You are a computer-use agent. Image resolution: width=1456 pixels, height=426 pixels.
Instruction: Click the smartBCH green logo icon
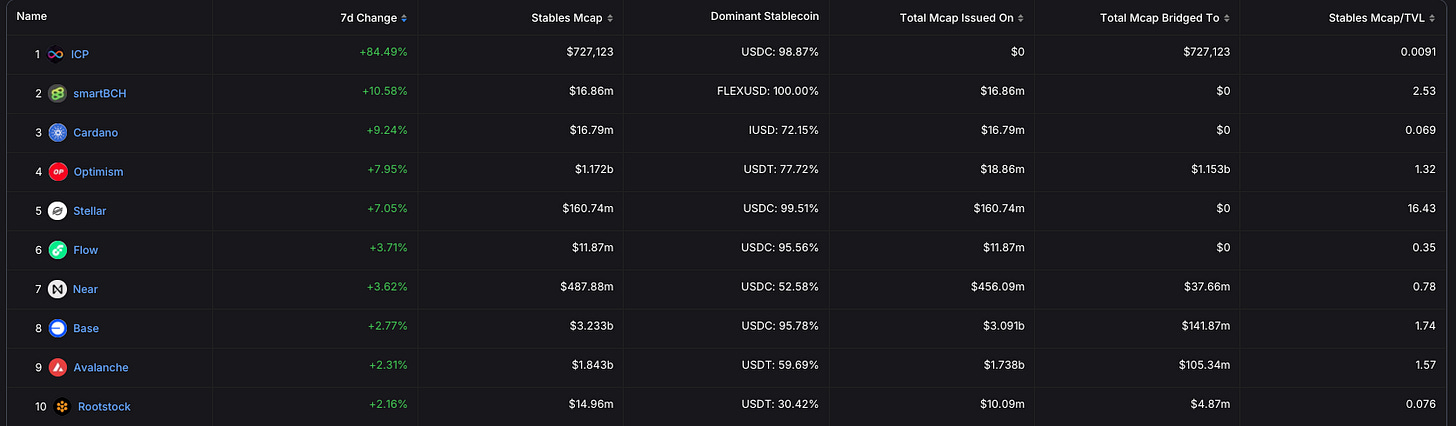58,93
